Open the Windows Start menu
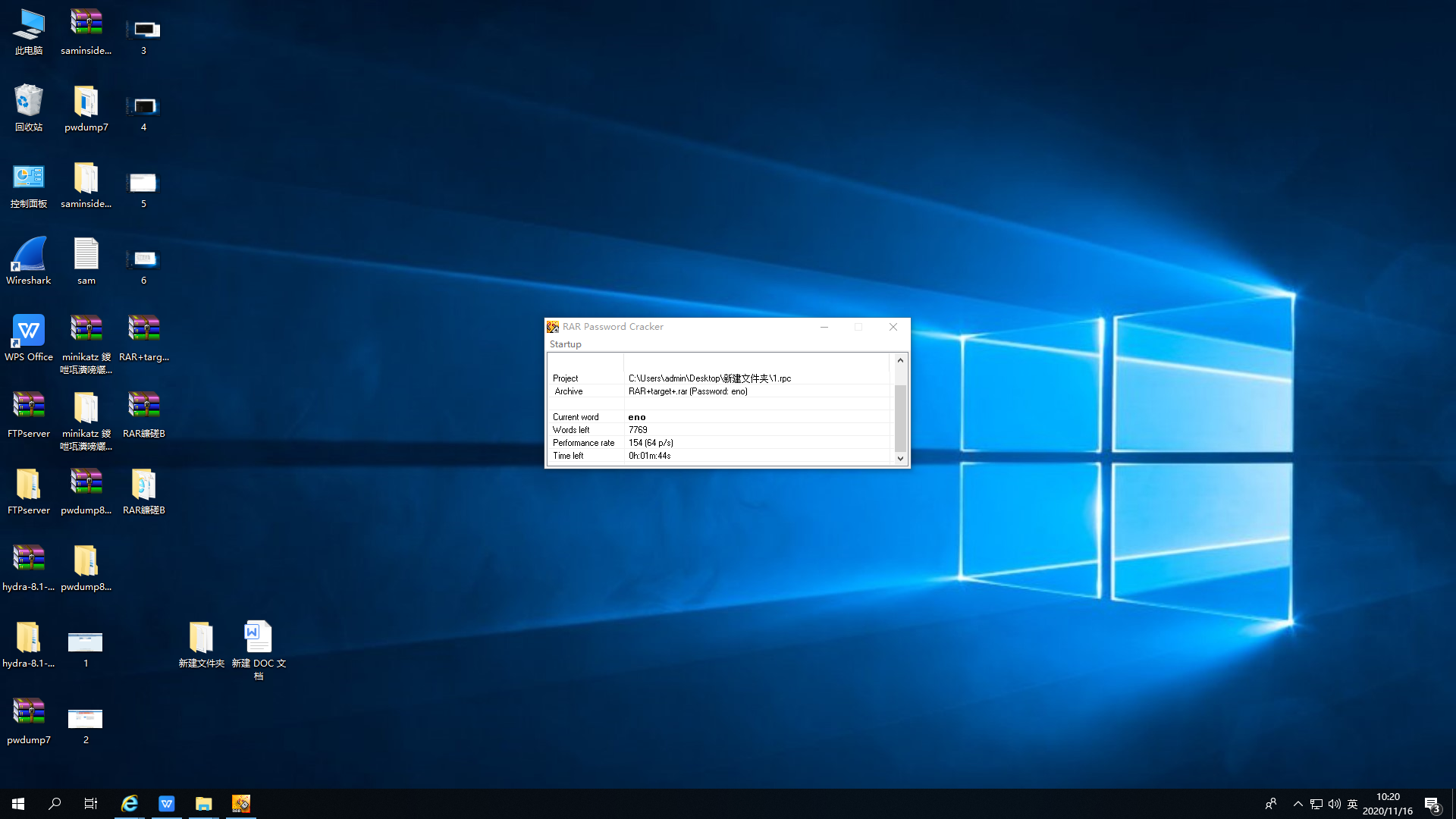The image size is (1456, 819). [18, 804]
